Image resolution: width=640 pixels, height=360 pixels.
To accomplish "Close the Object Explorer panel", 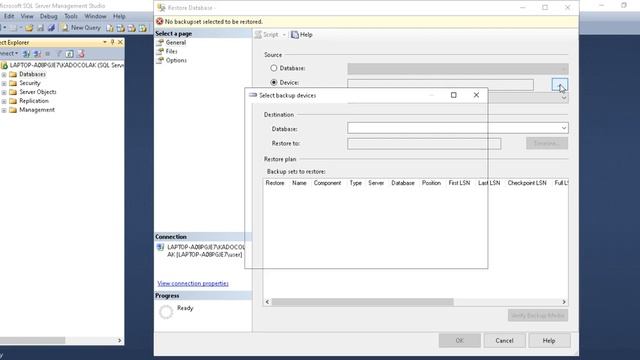I will (x=120, y=42).
